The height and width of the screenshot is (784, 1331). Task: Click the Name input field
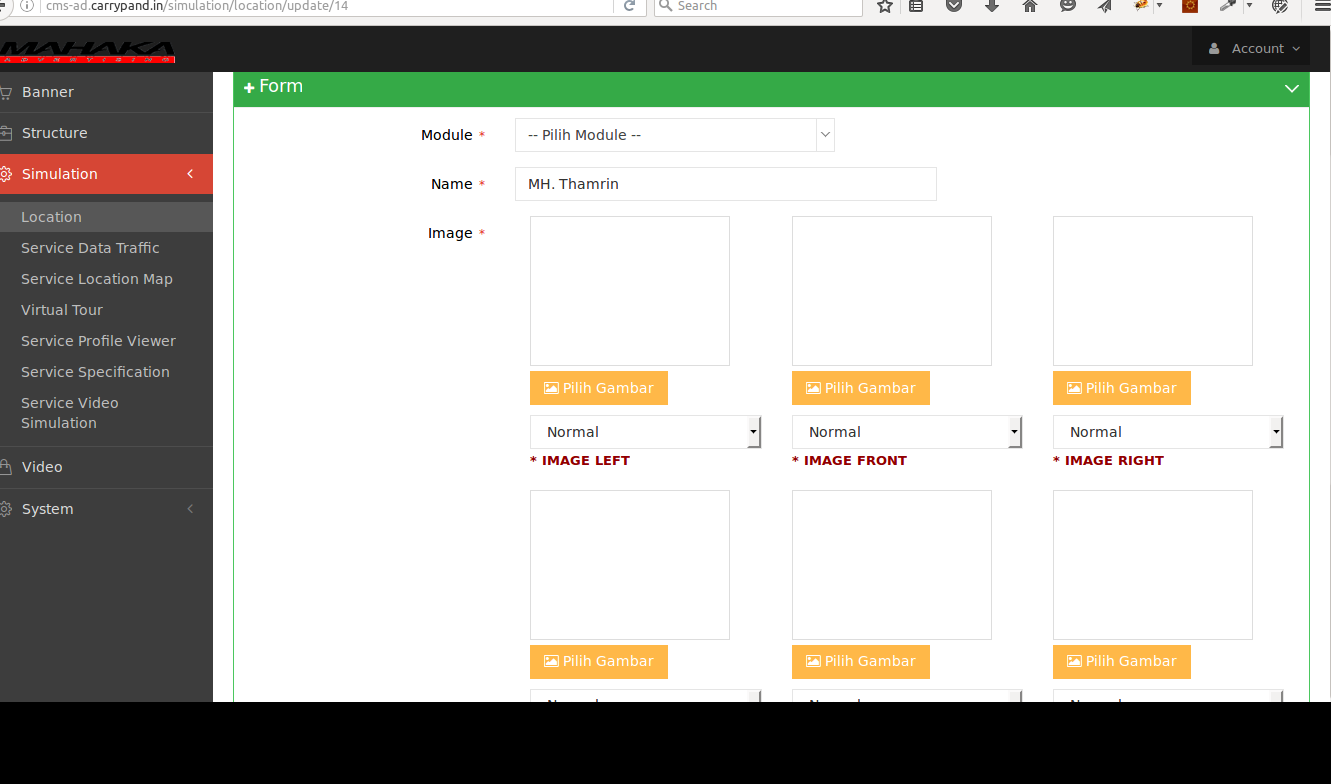pyautogui.click(x=725, y=184)
